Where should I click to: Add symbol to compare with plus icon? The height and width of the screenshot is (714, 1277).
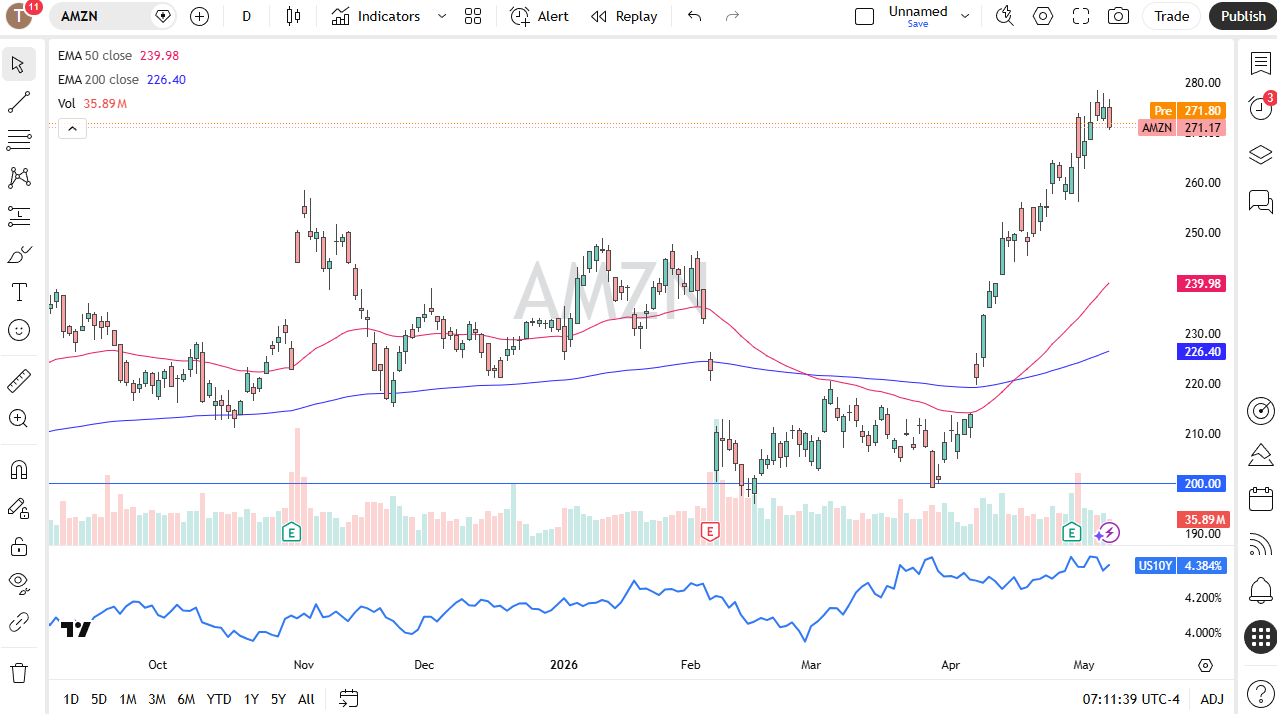[x=199, y=16]
